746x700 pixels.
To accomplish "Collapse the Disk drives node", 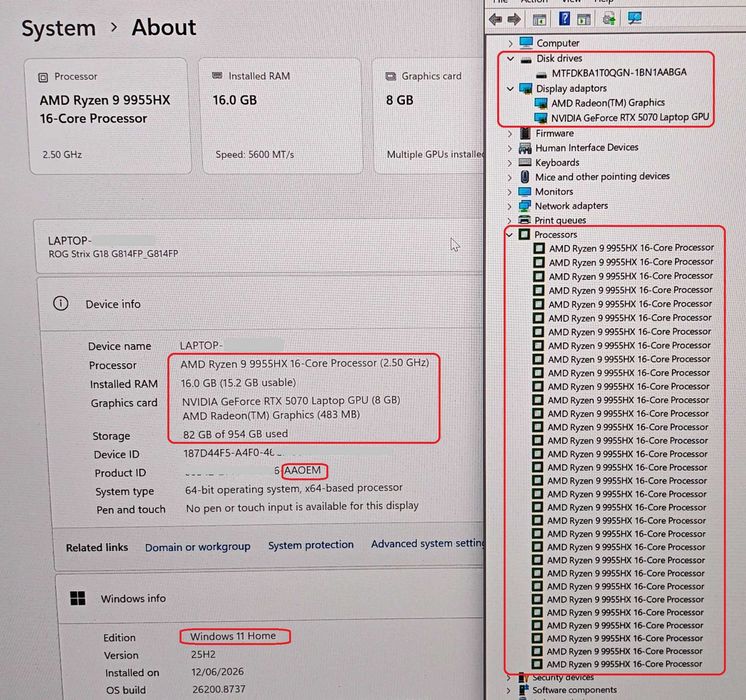I will (x=510, y=59).
